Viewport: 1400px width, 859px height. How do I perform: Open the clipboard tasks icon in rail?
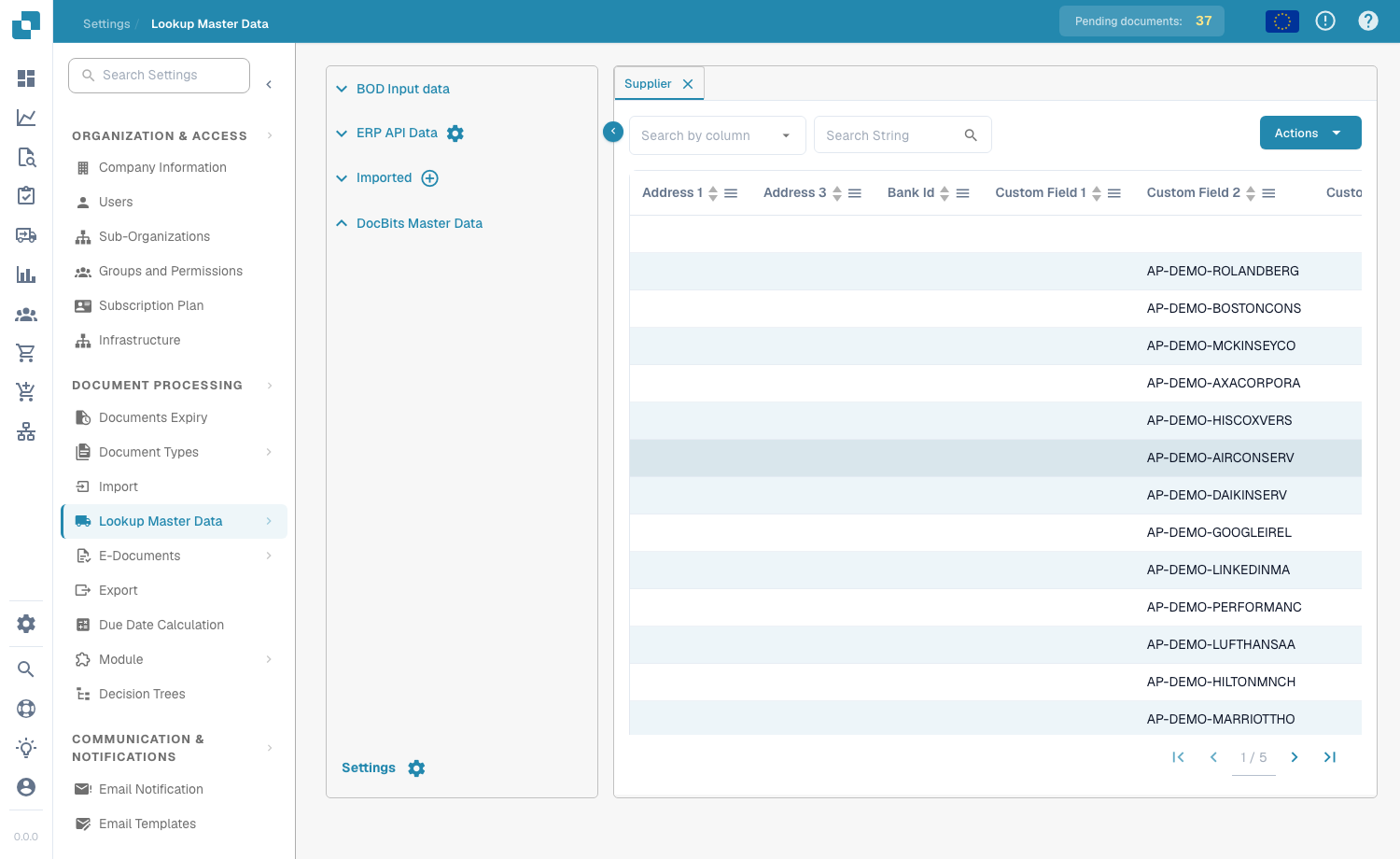coord(26,196)
